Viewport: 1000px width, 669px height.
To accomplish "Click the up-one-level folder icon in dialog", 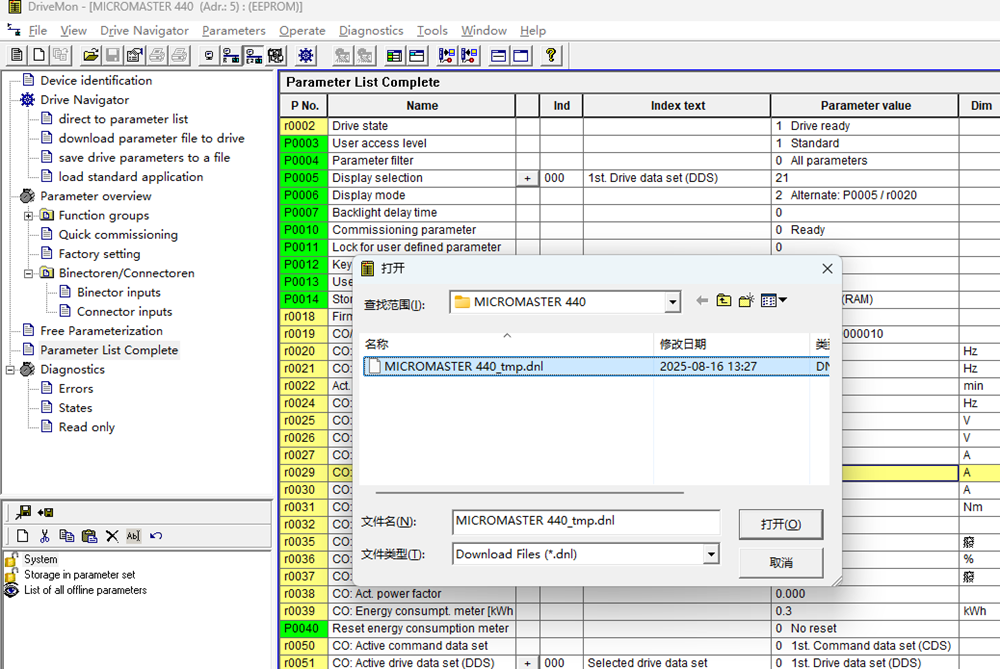I will tap(724, 300).
